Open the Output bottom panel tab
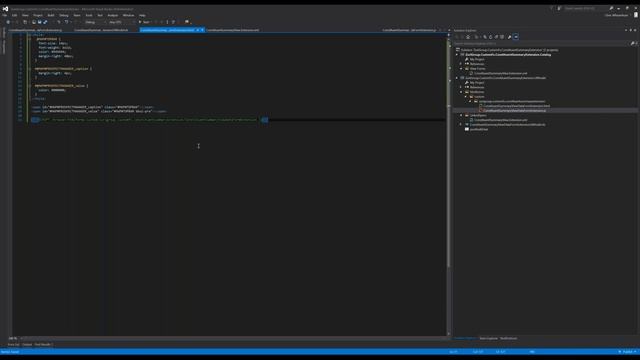The height and width of the screenshot is (360, 640). coord(27,344)
